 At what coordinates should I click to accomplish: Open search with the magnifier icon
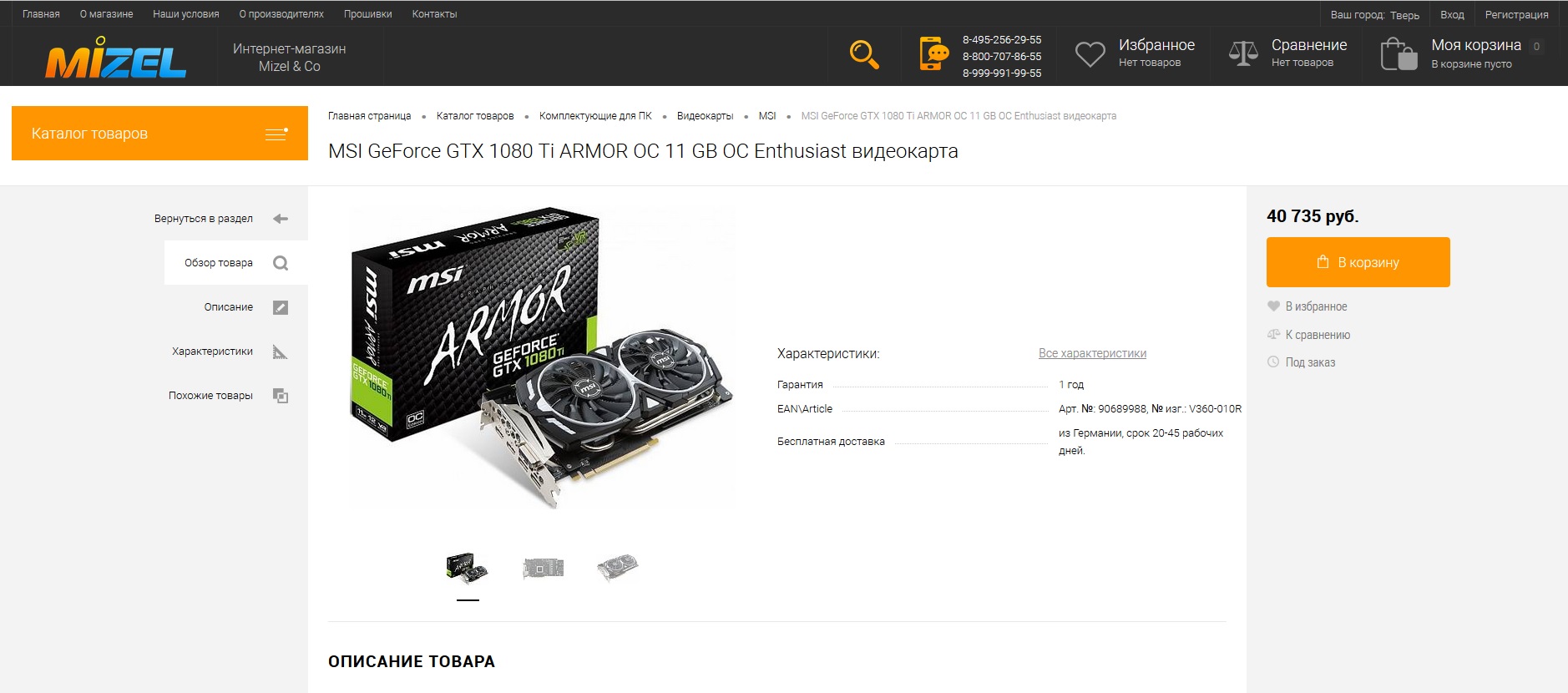click(864, 55)
